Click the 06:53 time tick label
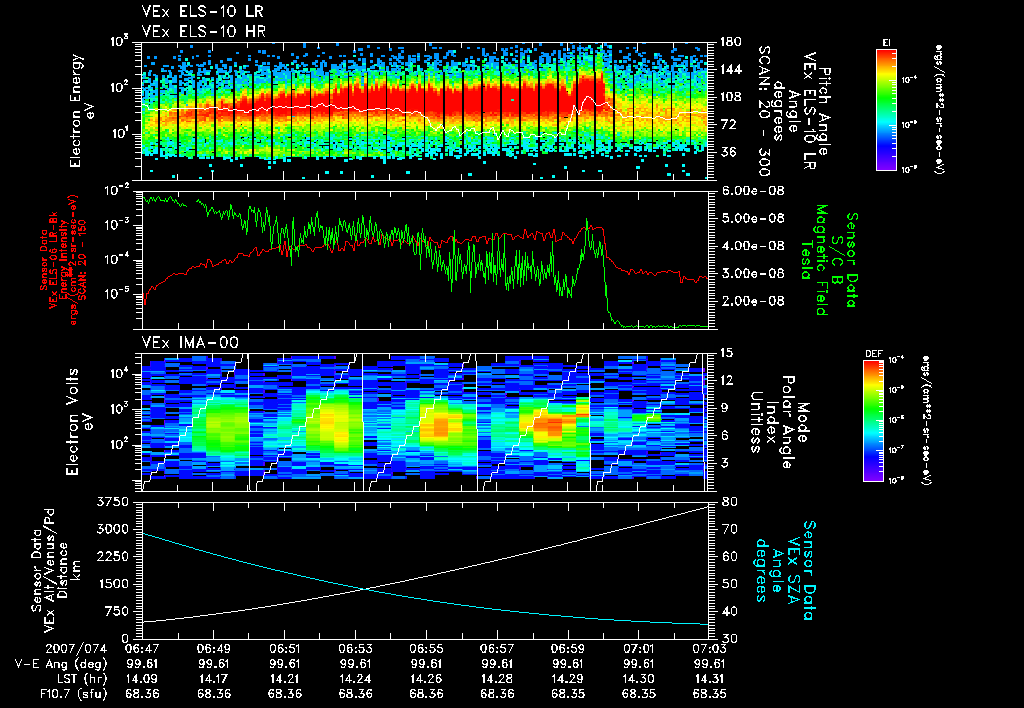This screenshot has height=708, width=1024. pos(355,649)
